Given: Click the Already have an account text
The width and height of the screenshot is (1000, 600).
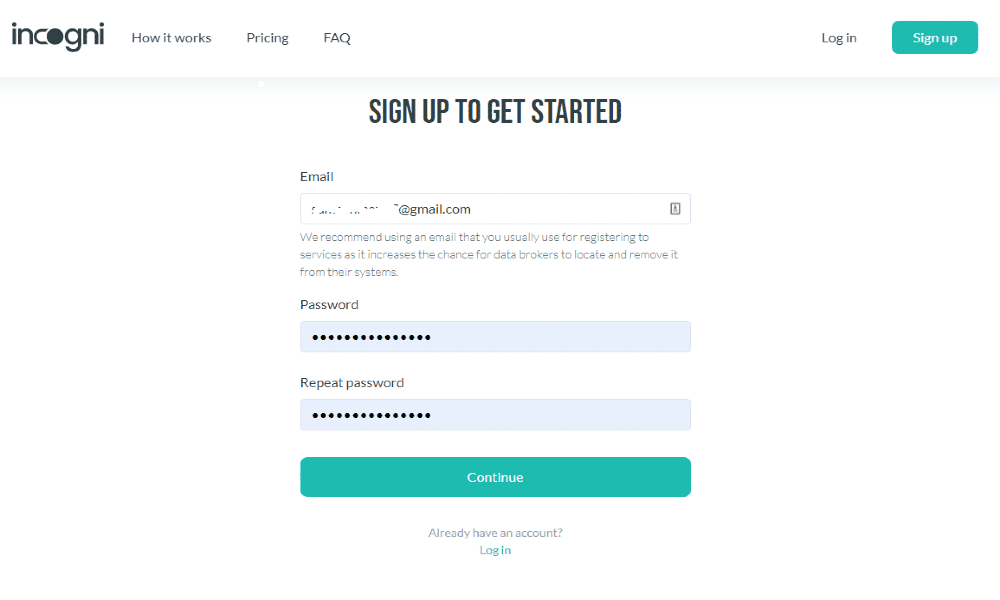Looking at the screenshot, I should point(495,532).
